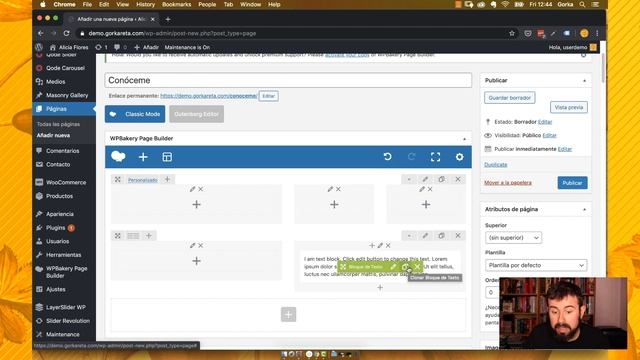Viewport: 640px width, 360px height.
Task: Publish the page with Publicar button
Action: coord(572,183)
